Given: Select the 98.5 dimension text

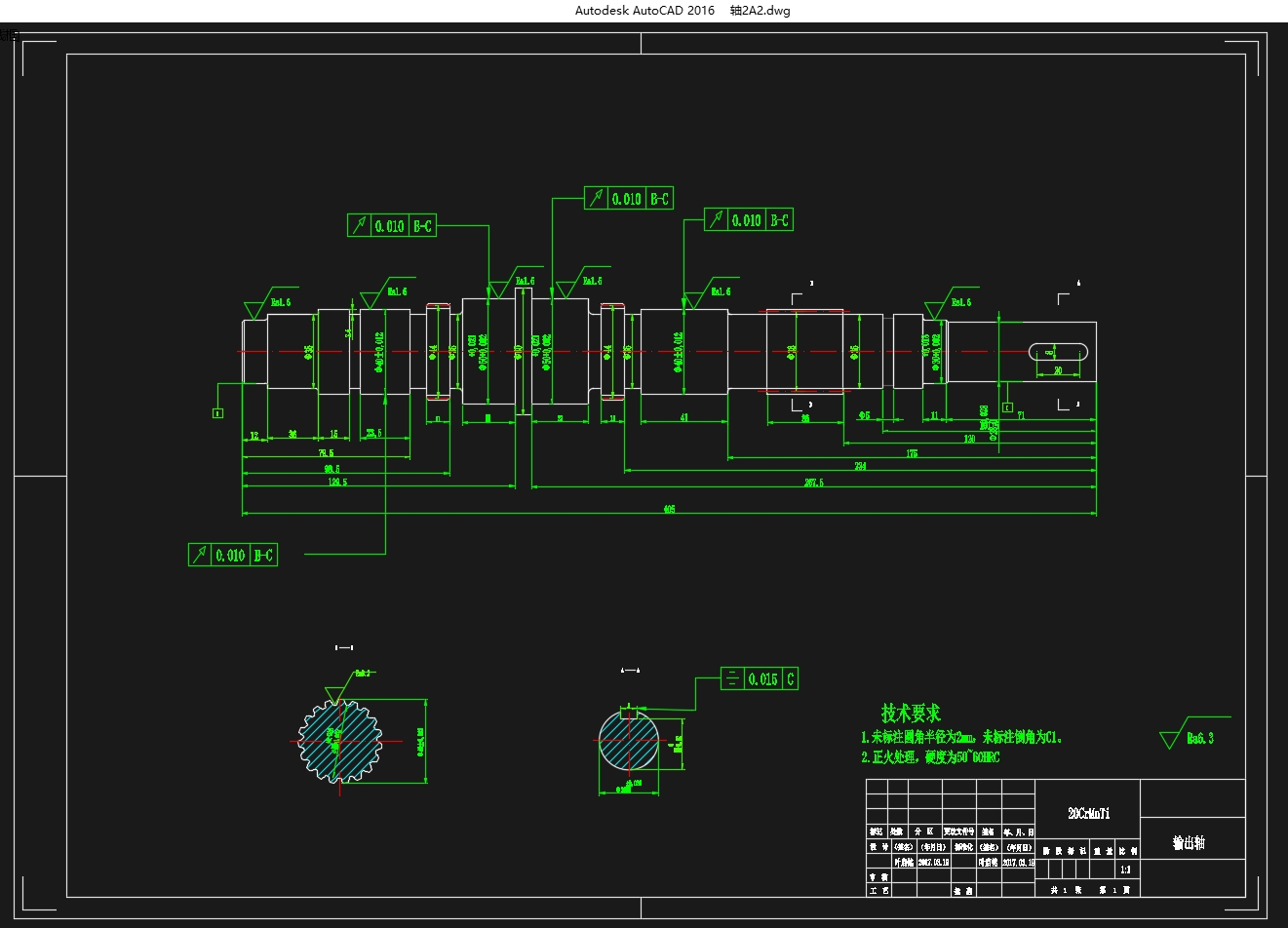Looking at the screenshot, I should [332, 469].
